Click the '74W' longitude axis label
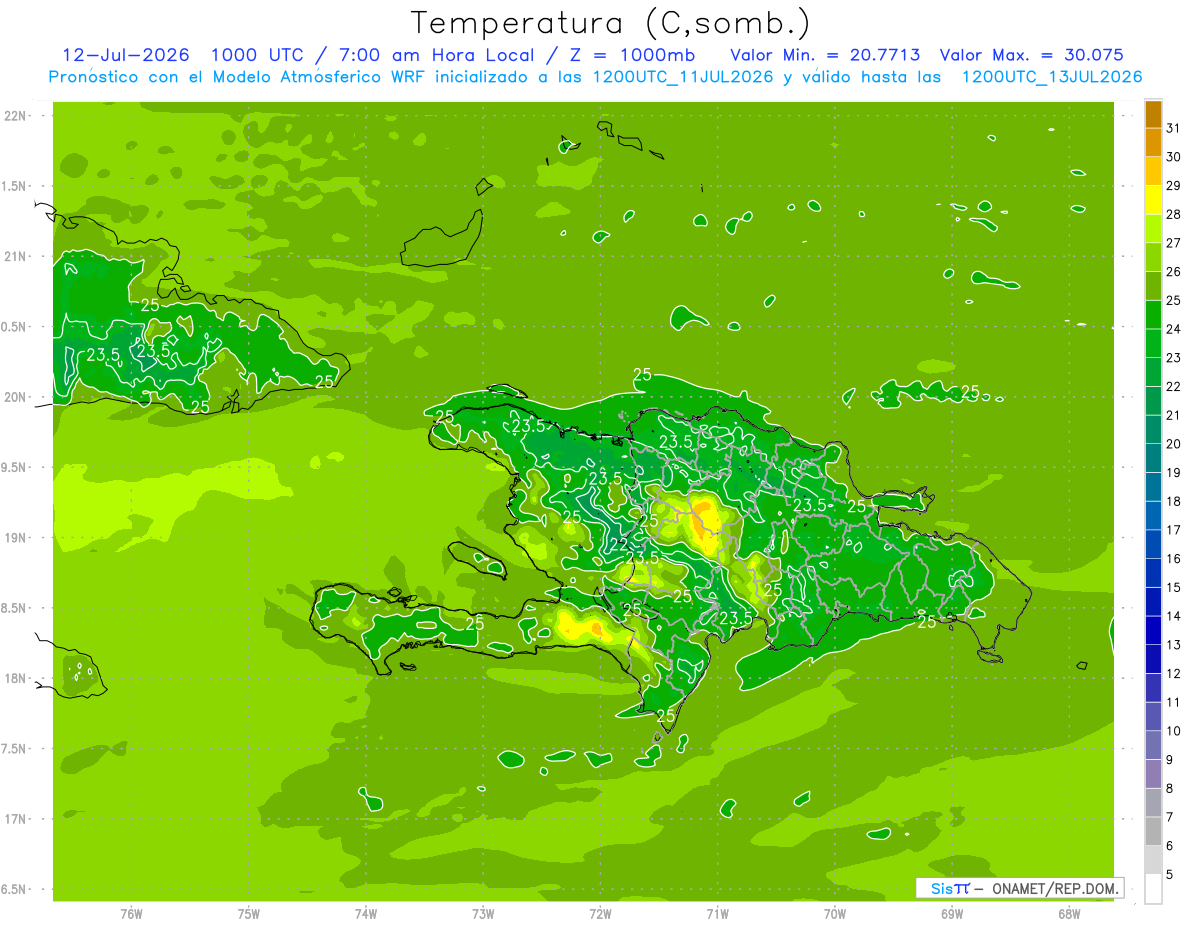The width and height of the screenshot is (1200, 927). pos(366,913)
